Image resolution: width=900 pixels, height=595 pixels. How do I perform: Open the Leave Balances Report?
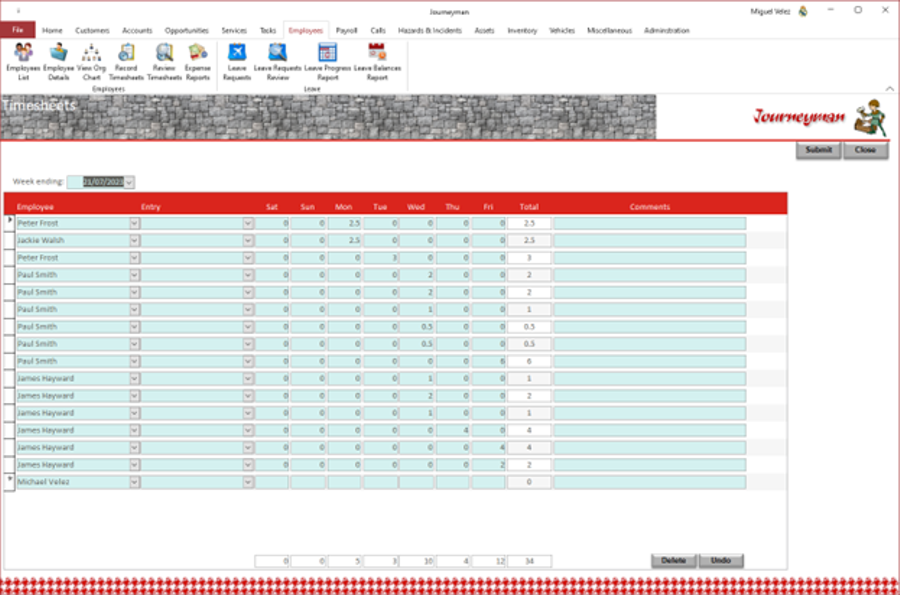click(x=377, y=62)
